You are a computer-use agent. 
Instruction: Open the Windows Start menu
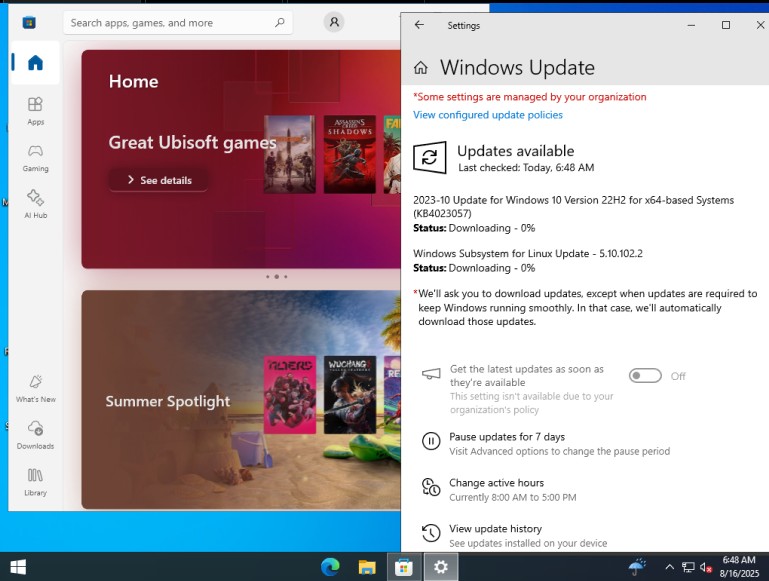click(18, 567)
